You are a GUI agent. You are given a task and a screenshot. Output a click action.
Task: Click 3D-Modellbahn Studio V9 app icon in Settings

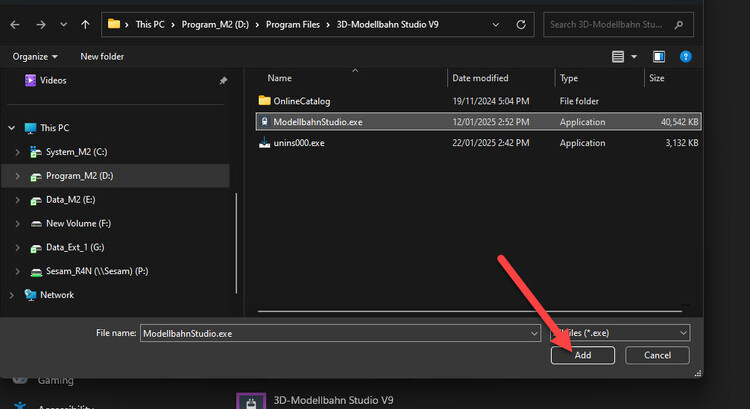(251, 402)
